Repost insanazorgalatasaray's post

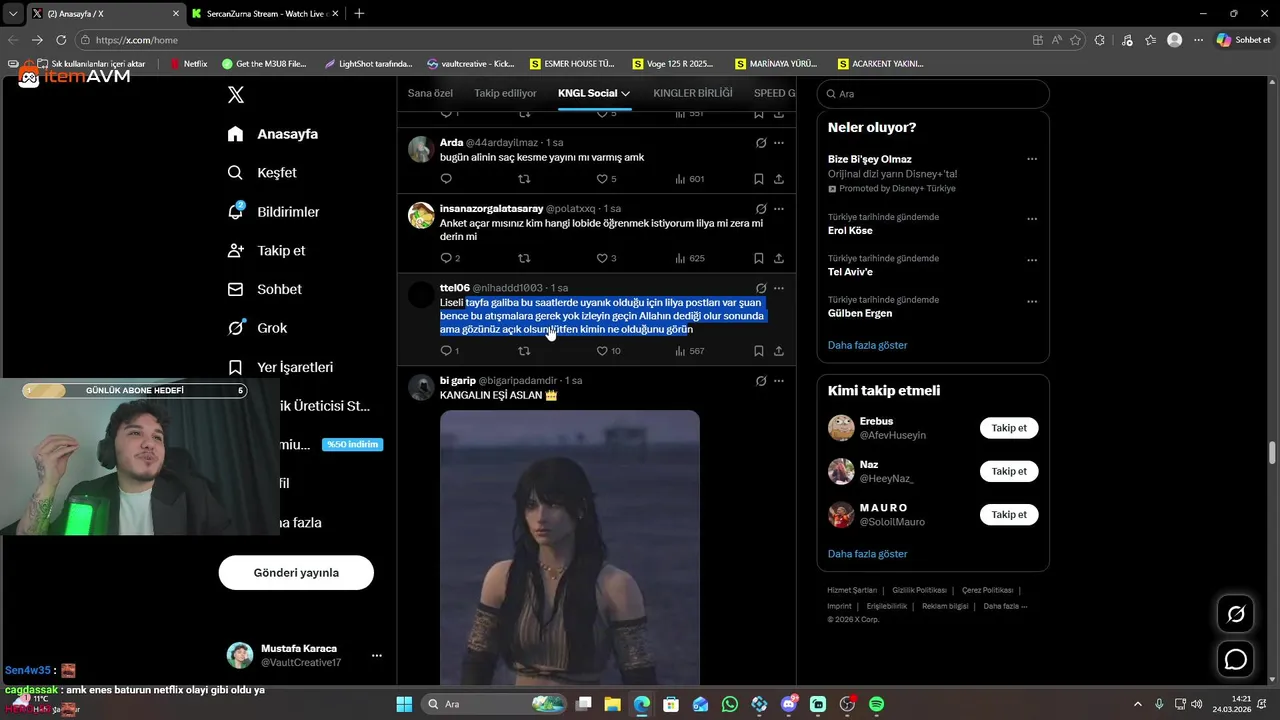pos(524,258)
